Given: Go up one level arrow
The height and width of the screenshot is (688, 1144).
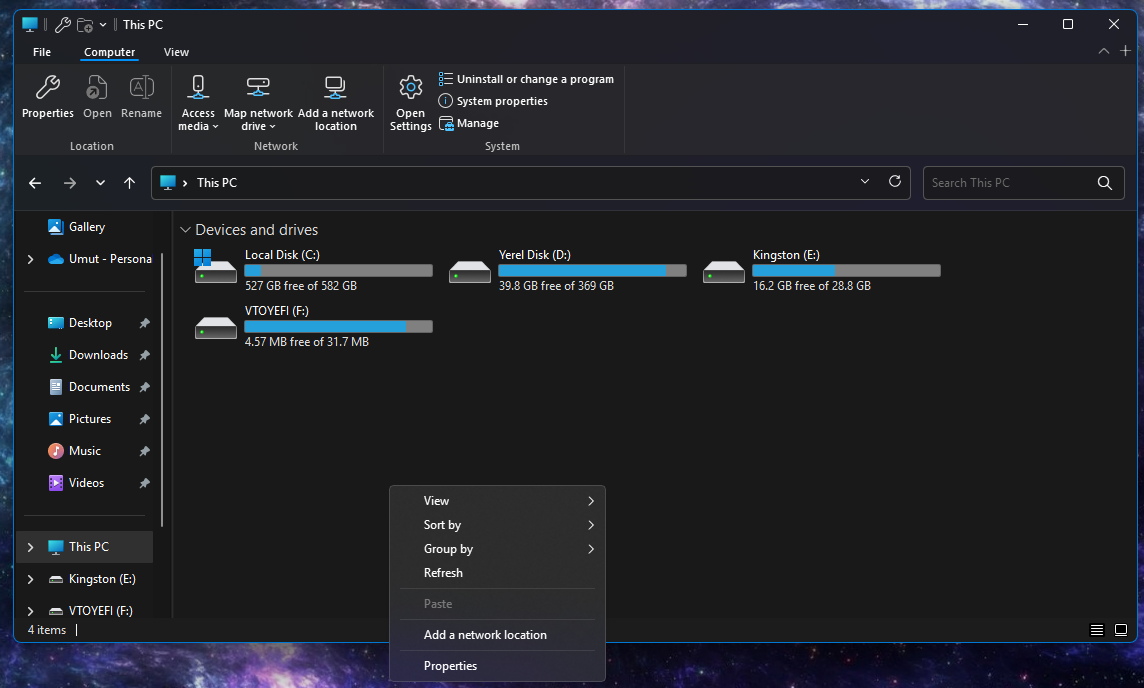Looking at the screenshot, I should click(x=129, y=183).
